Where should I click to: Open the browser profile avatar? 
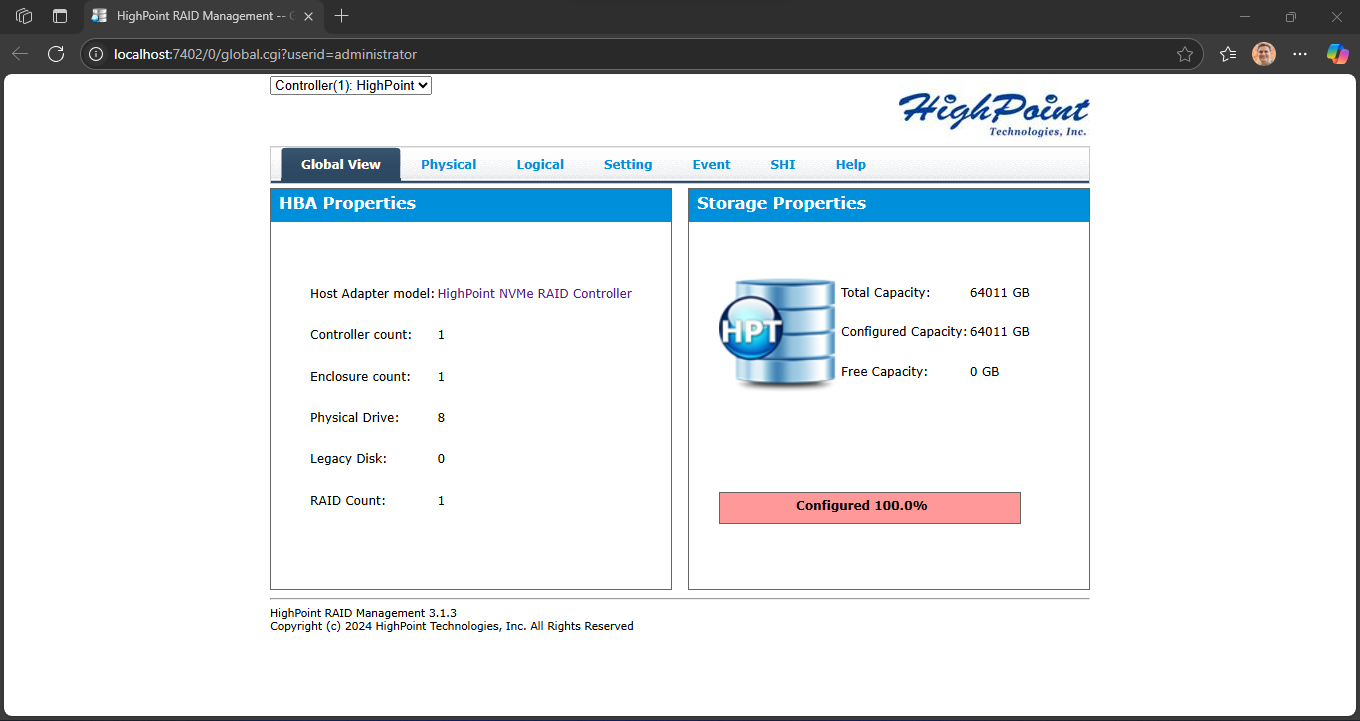point(1263,54)
